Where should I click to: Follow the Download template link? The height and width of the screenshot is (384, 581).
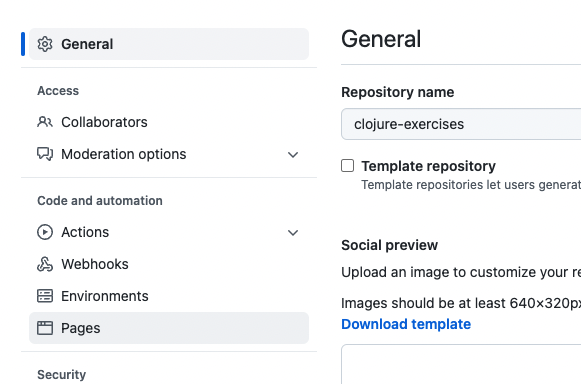coord(406,324)
